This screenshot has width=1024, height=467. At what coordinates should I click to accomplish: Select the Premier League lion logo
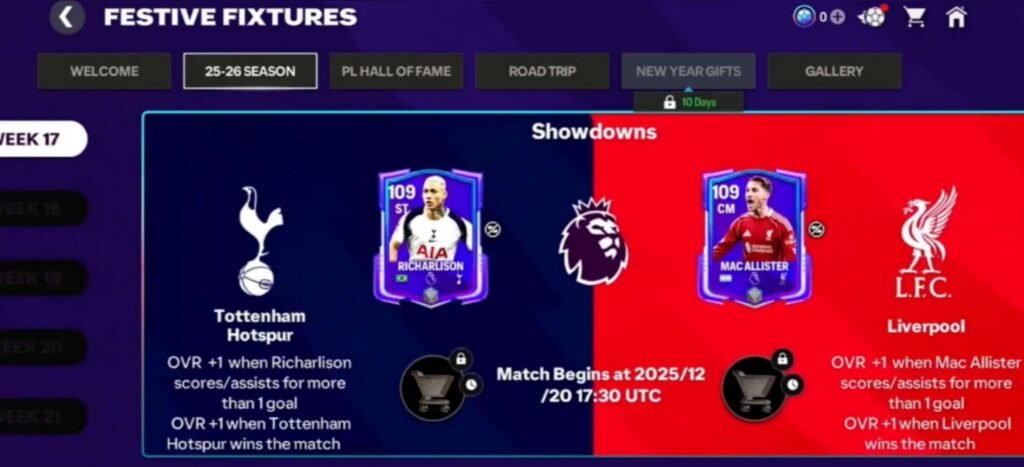[593, 241]
